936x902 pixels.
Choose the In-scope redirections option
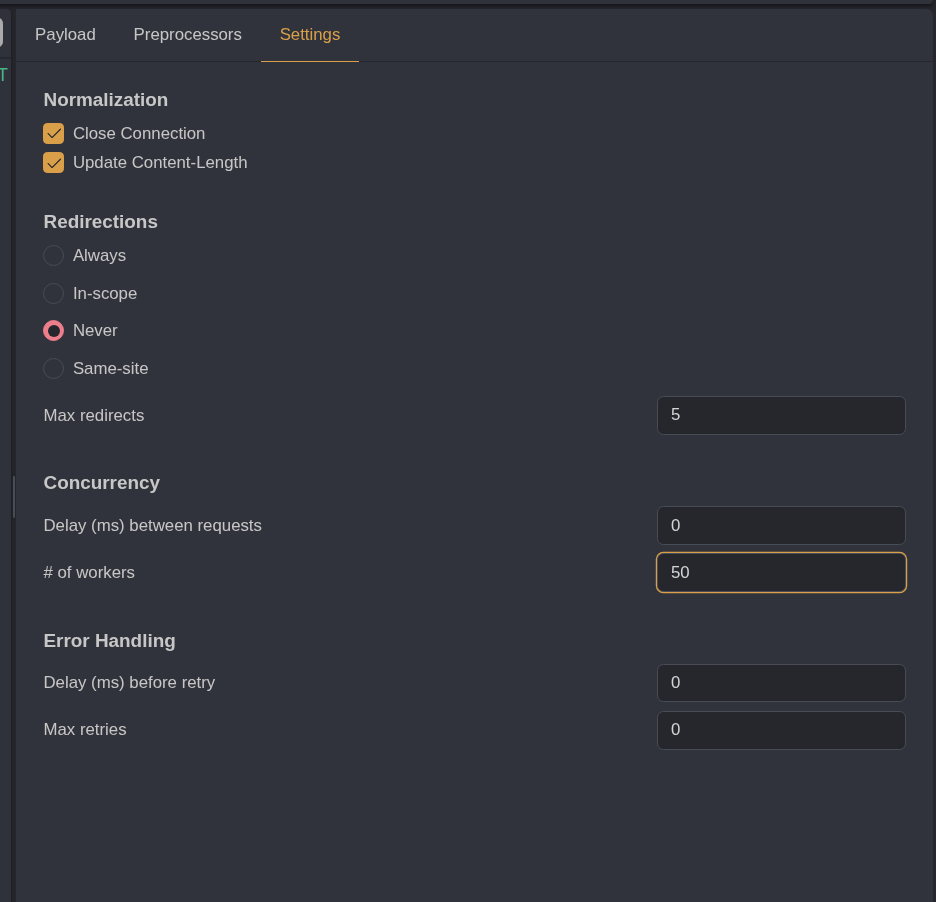point(54,294)
